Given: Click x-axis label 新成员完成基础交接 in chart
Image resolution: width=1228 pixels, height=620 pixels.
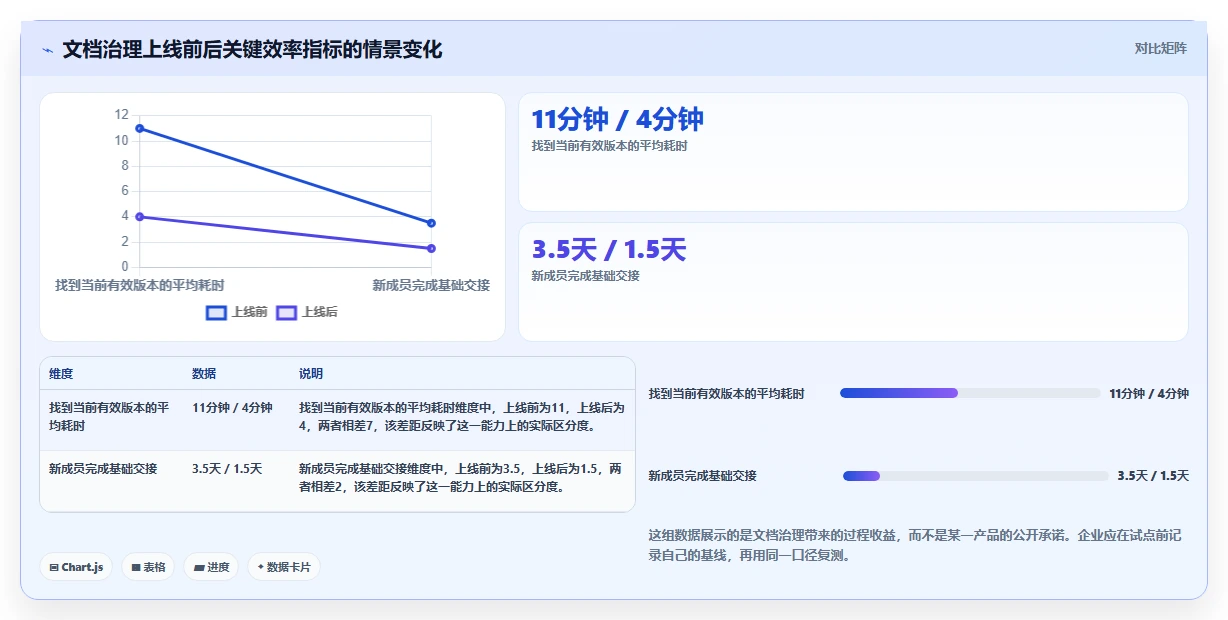Looking at the screenshot, I should (431, 285).
